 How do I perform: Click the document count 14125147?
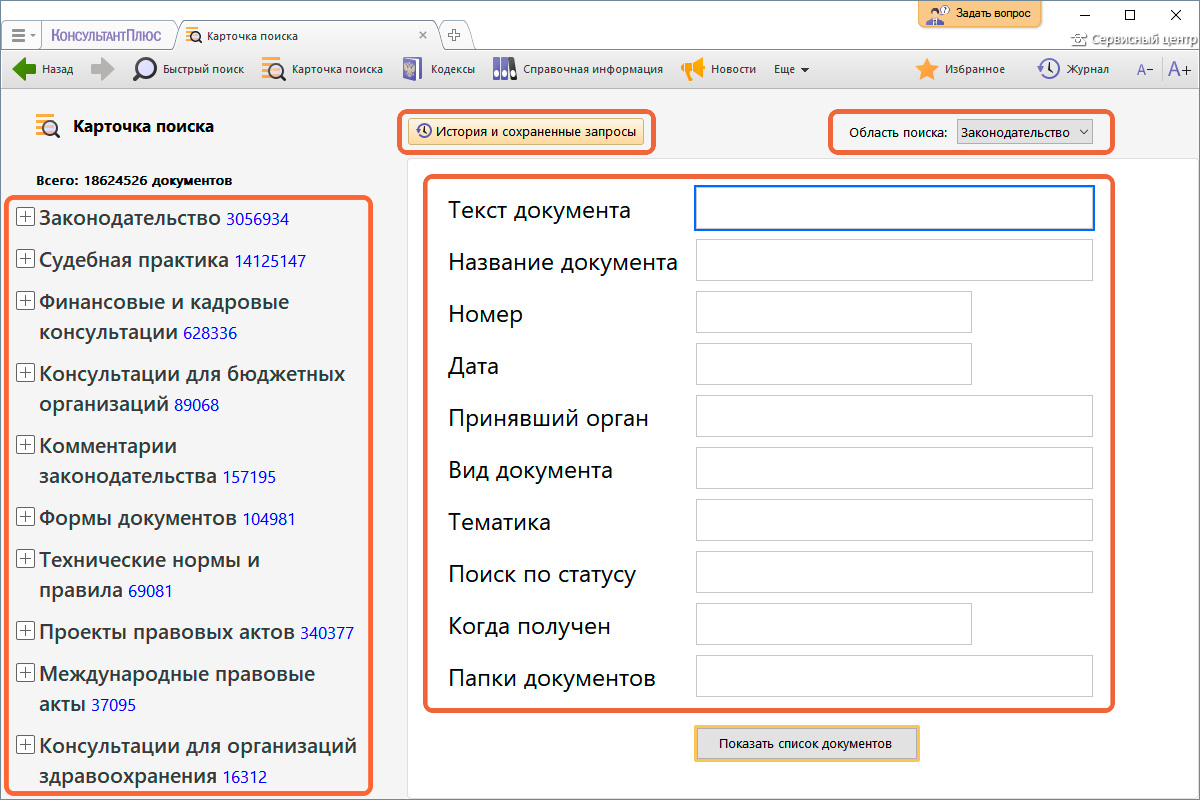(270, 261)
